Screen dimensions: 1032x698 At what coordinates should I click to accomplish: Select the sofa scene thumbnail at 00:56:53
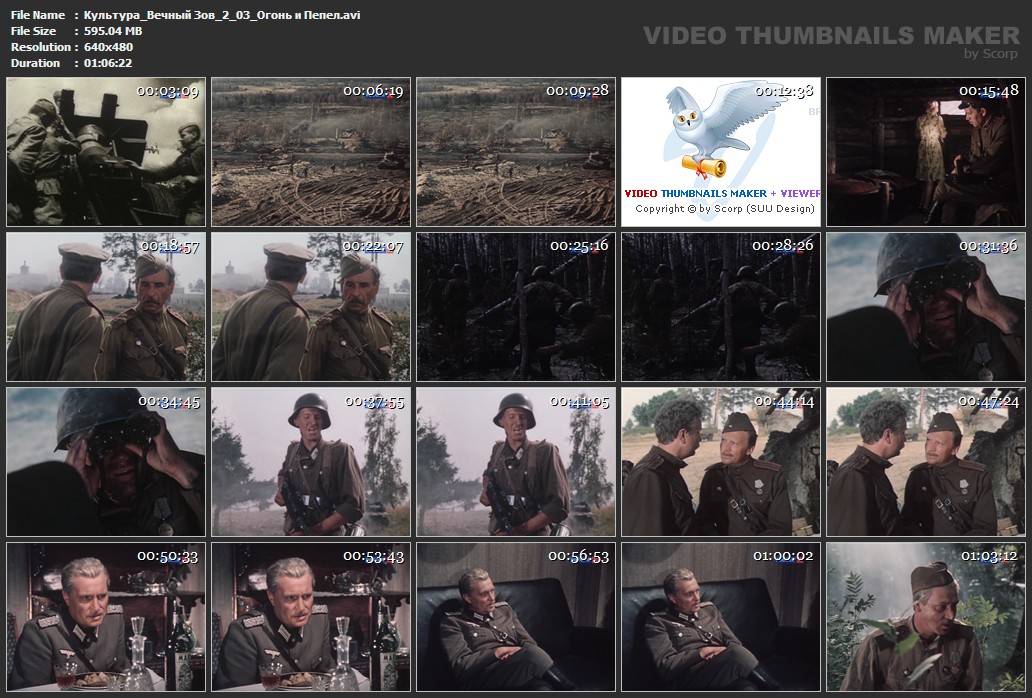coord(516,617)
